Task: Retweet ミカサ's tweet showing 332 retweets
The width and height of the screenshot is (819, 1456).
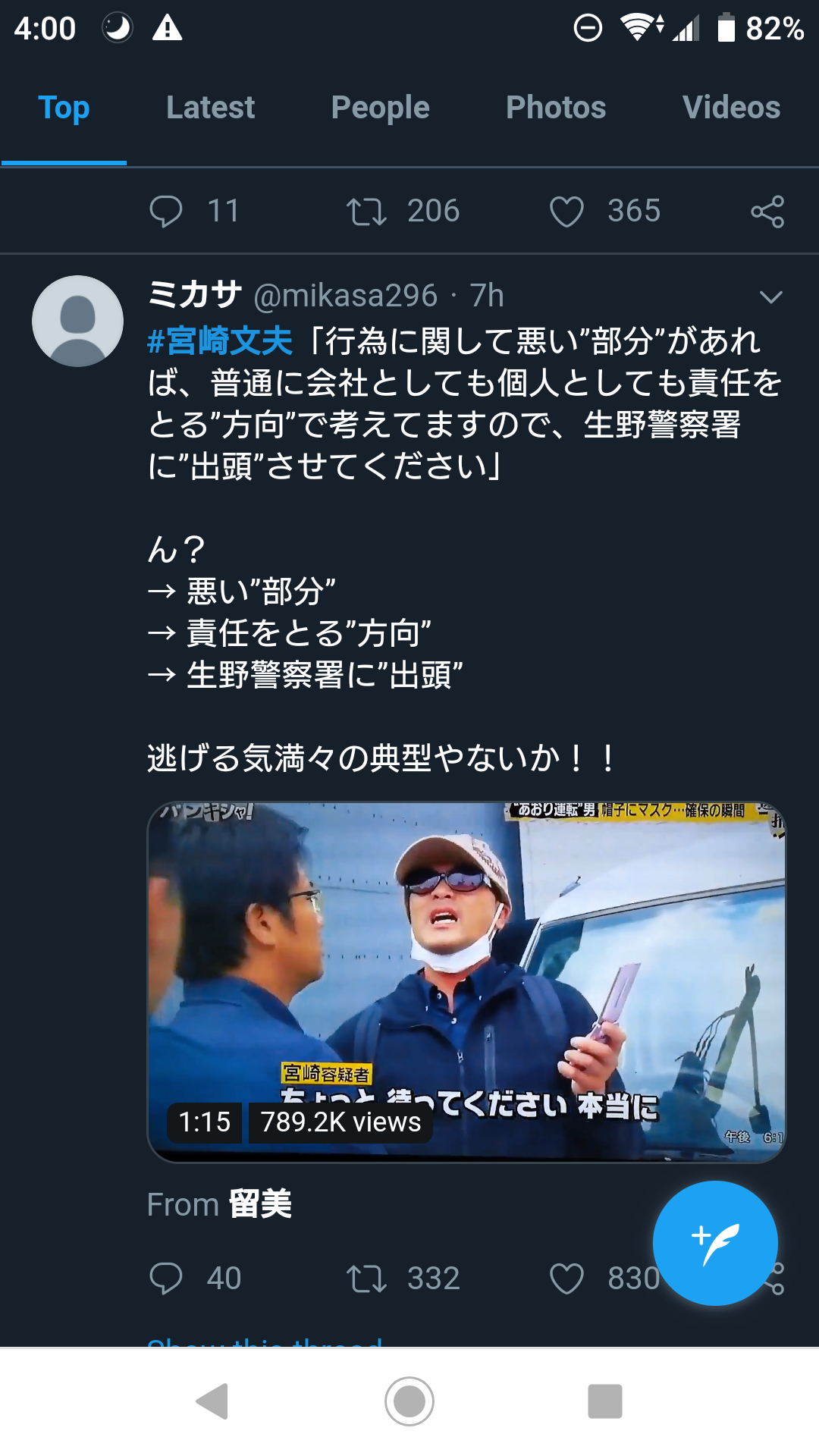Action: (x=367, y=1279)
